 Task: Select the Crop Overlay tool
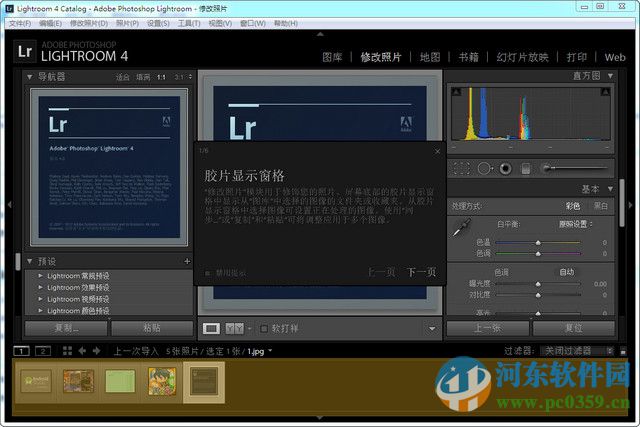pyautogui.click(x=461, y=168)
